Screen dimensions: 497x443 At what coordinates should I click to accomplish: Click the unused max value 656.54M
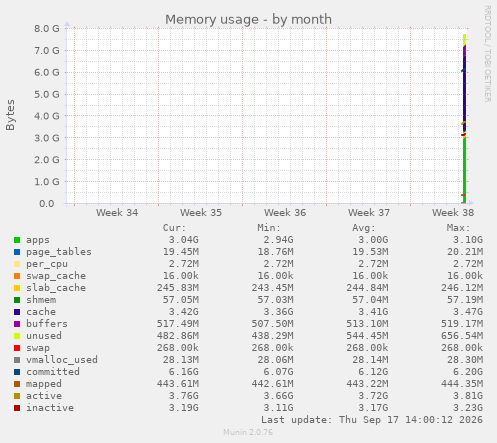(462, 336)
